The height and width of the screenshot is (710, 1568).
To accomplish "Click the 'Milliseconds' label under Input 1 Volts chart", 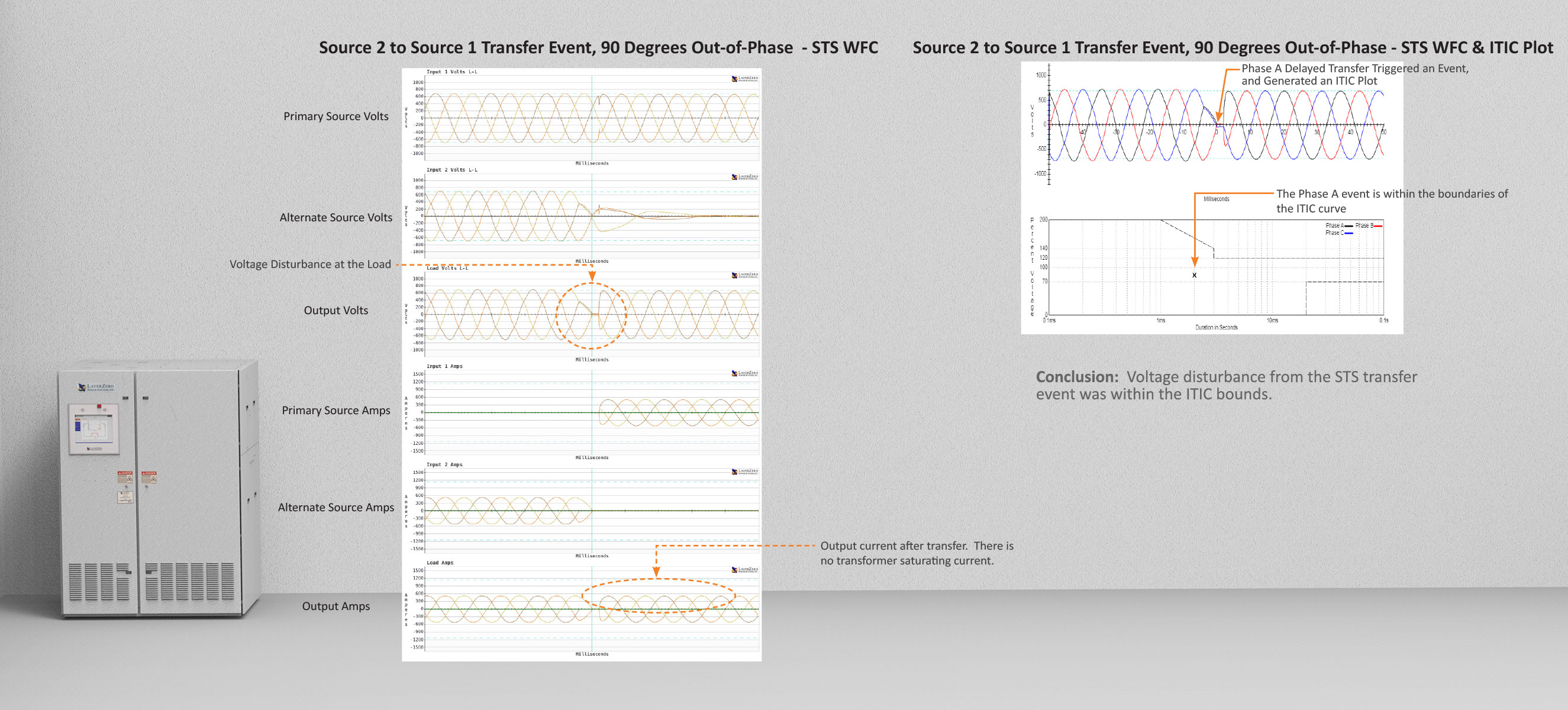I will pos(592,163).
